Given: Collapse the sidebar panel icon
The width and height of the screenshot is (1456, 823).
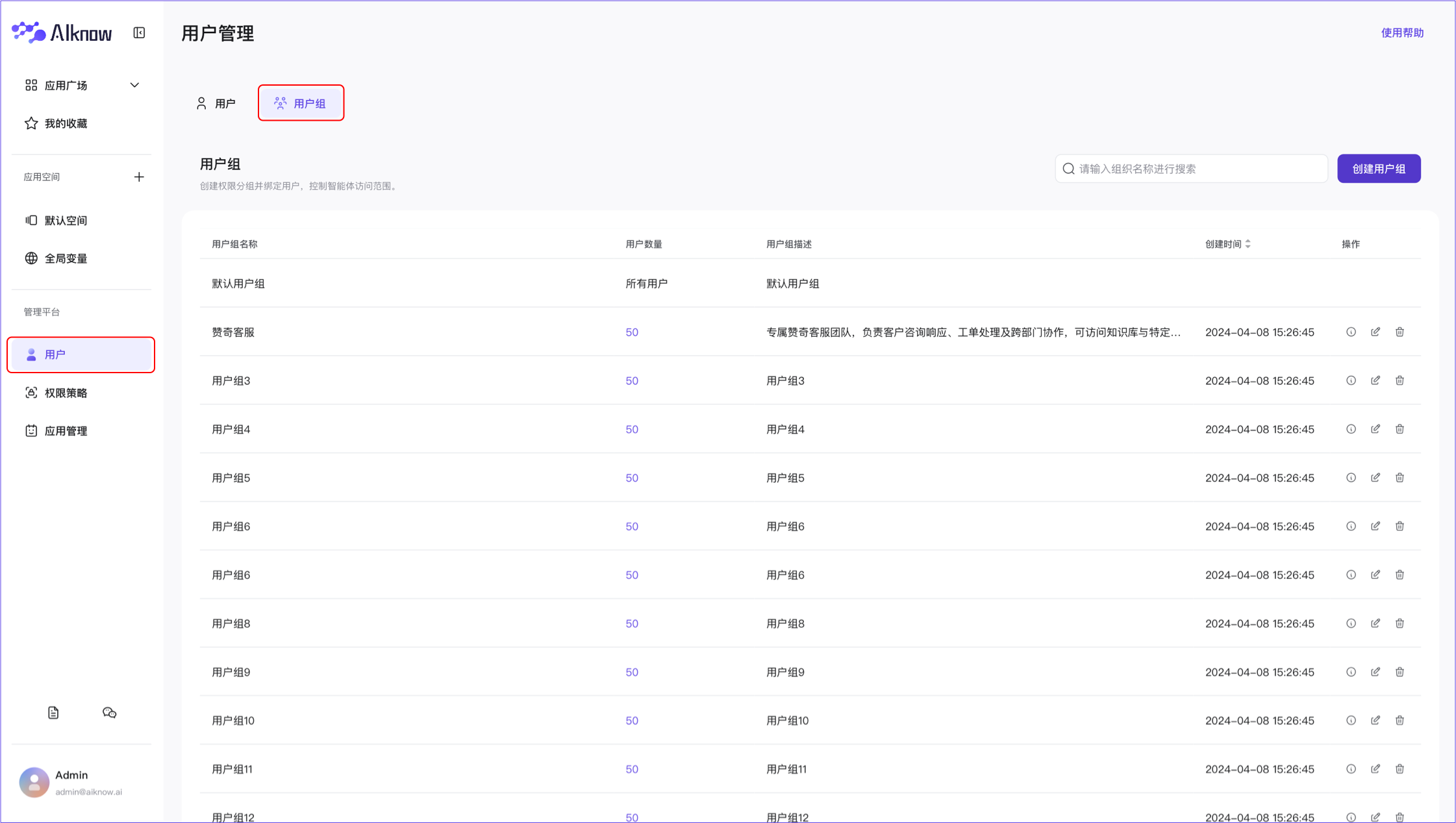Looking at the screenshot, I should click(139, 32).
